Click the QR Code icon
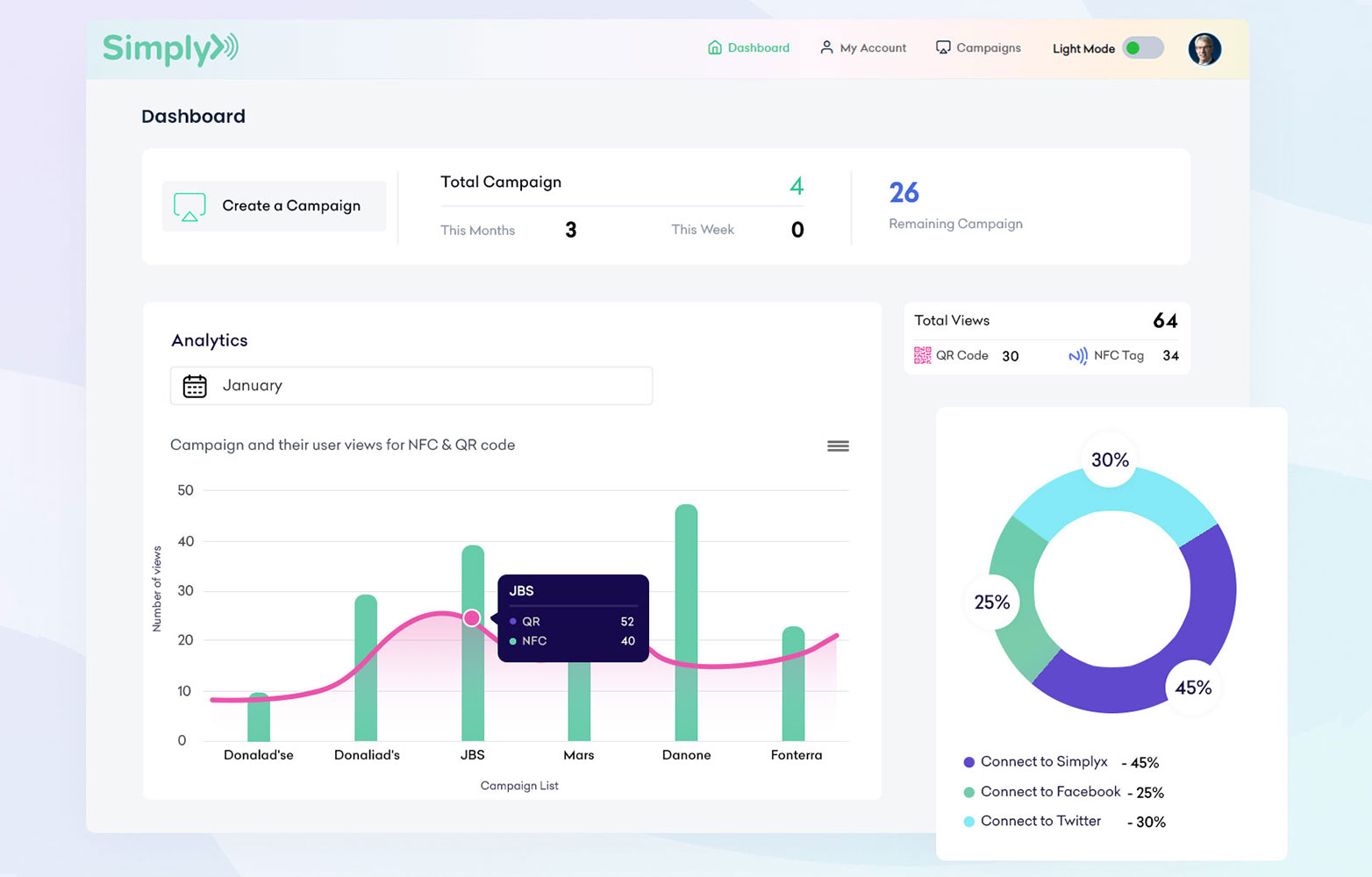The width and height of the screenshot is (1372, 877). point(922,355)
